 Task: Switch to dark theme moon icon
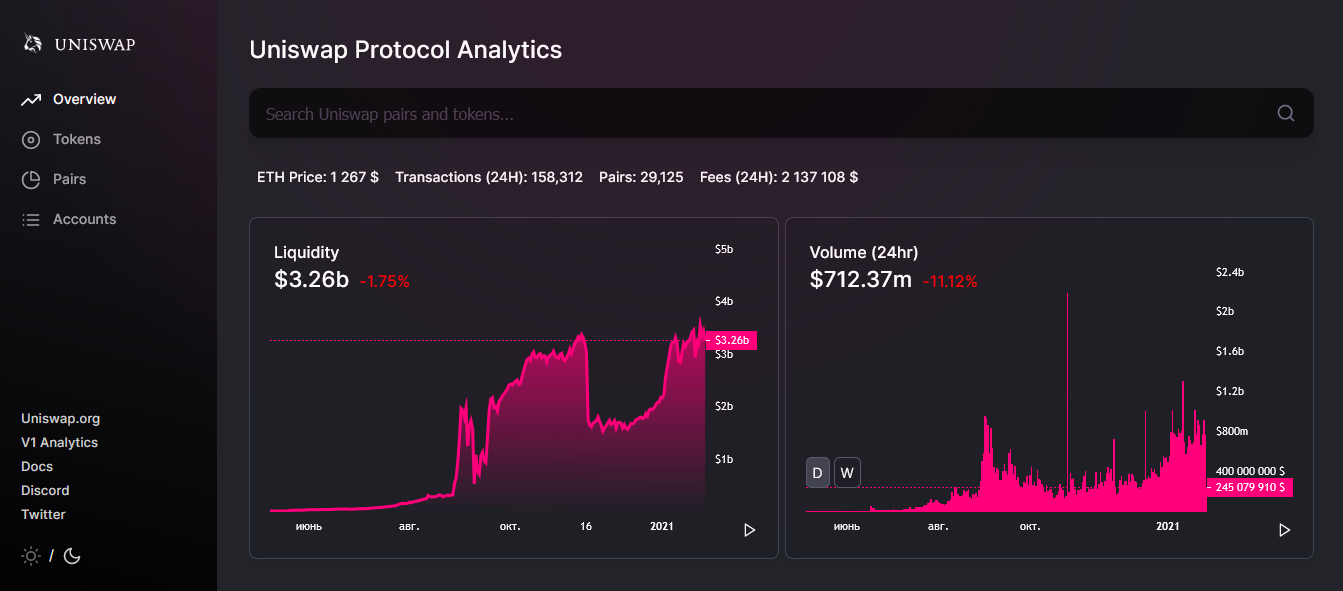(x=72, y=556)
